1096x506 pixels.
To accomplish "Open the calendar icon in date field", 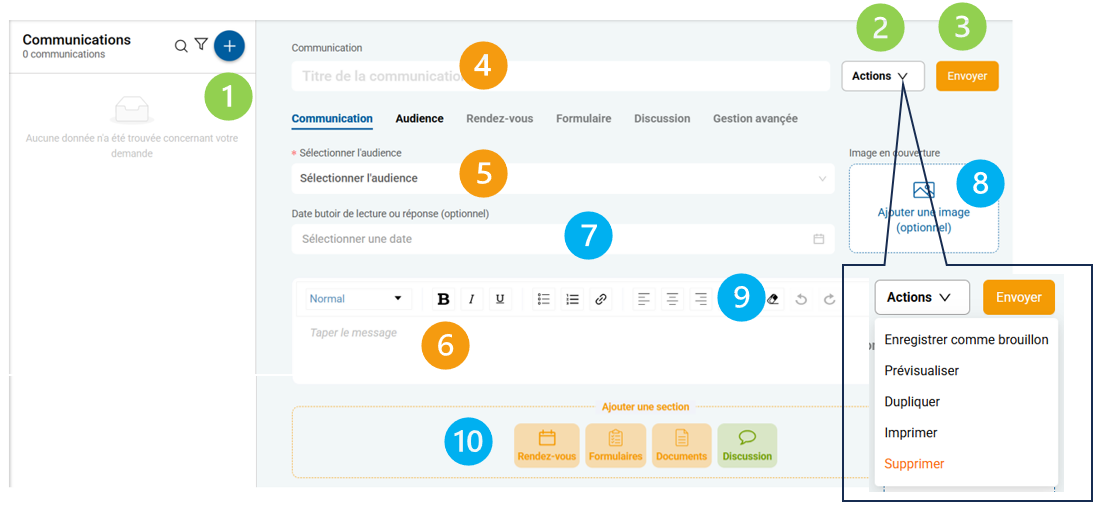I will (x=819, y=239).
